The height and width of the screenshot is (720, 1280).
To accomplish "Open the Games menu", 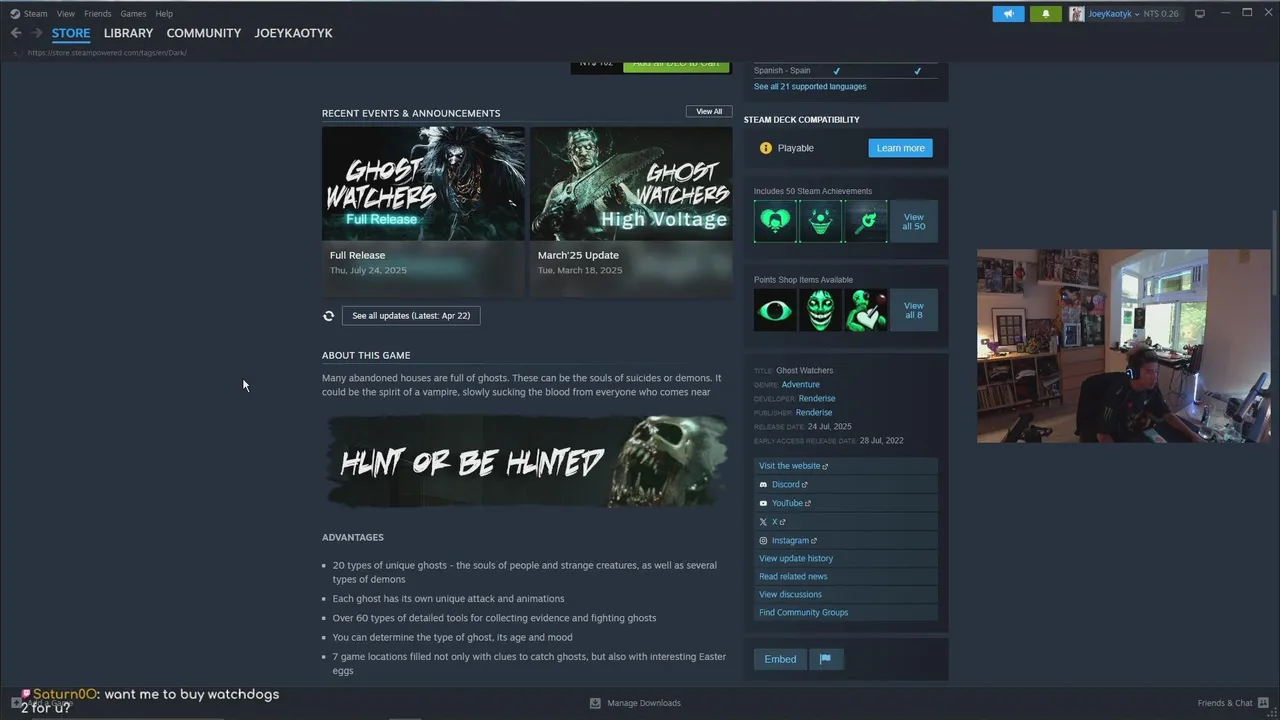I will click(133, 14).
